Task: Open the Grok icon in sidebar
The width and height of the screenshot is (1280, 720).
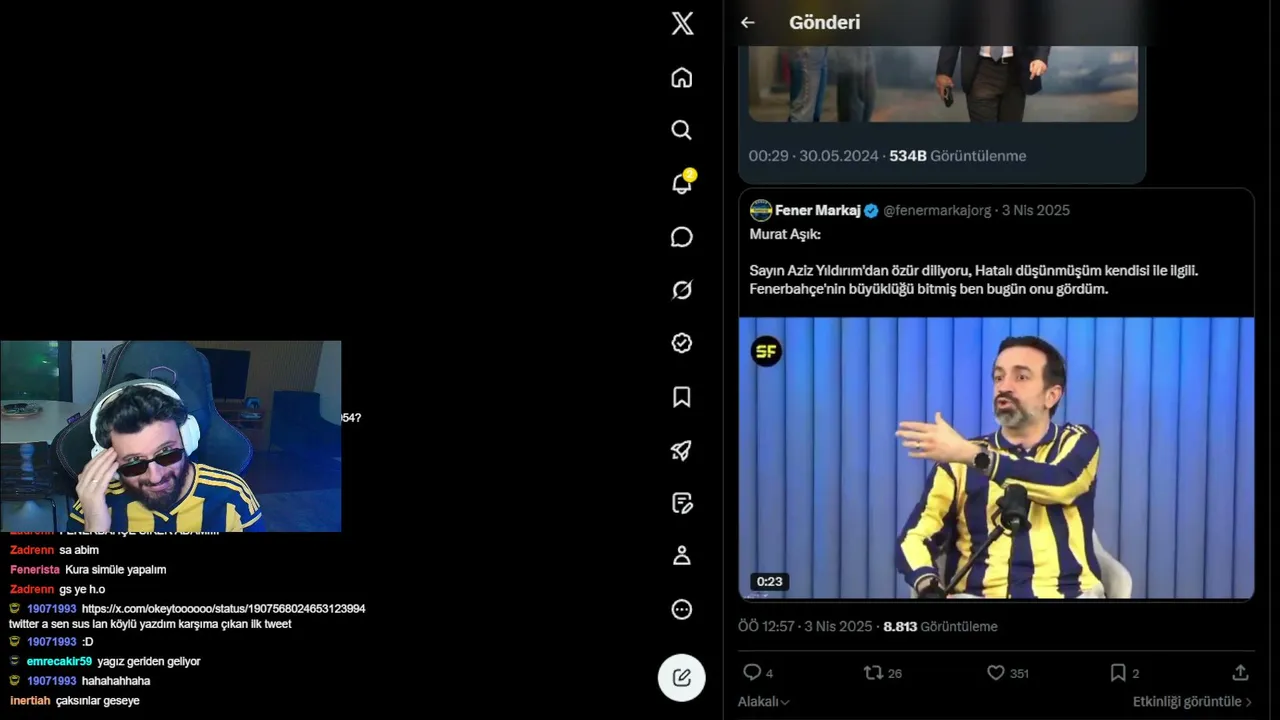Action: click(x=682, y=290)
